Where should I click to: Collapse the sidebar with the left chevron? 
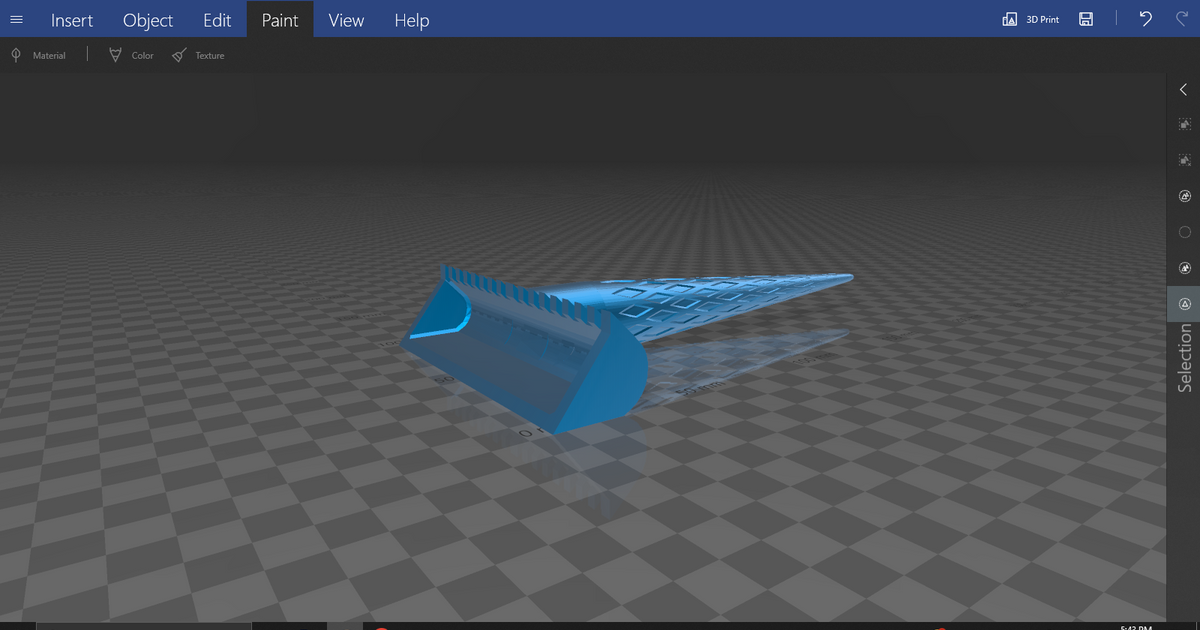1183,89
